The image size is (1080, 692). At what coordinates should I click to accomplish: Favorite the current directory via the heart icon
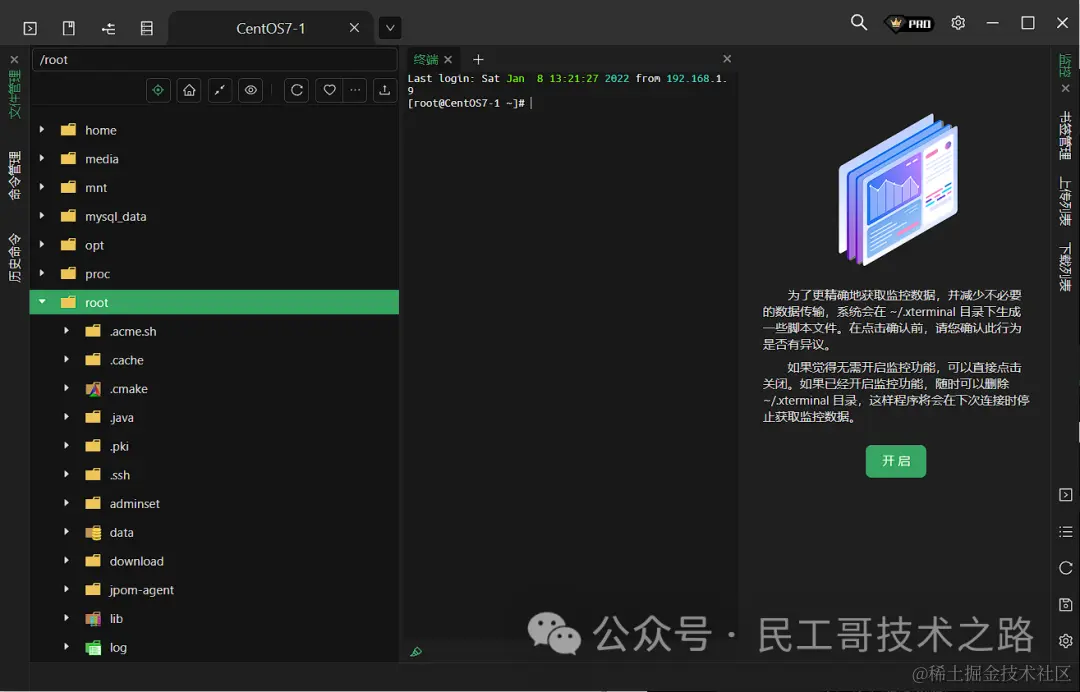[329, 90]
